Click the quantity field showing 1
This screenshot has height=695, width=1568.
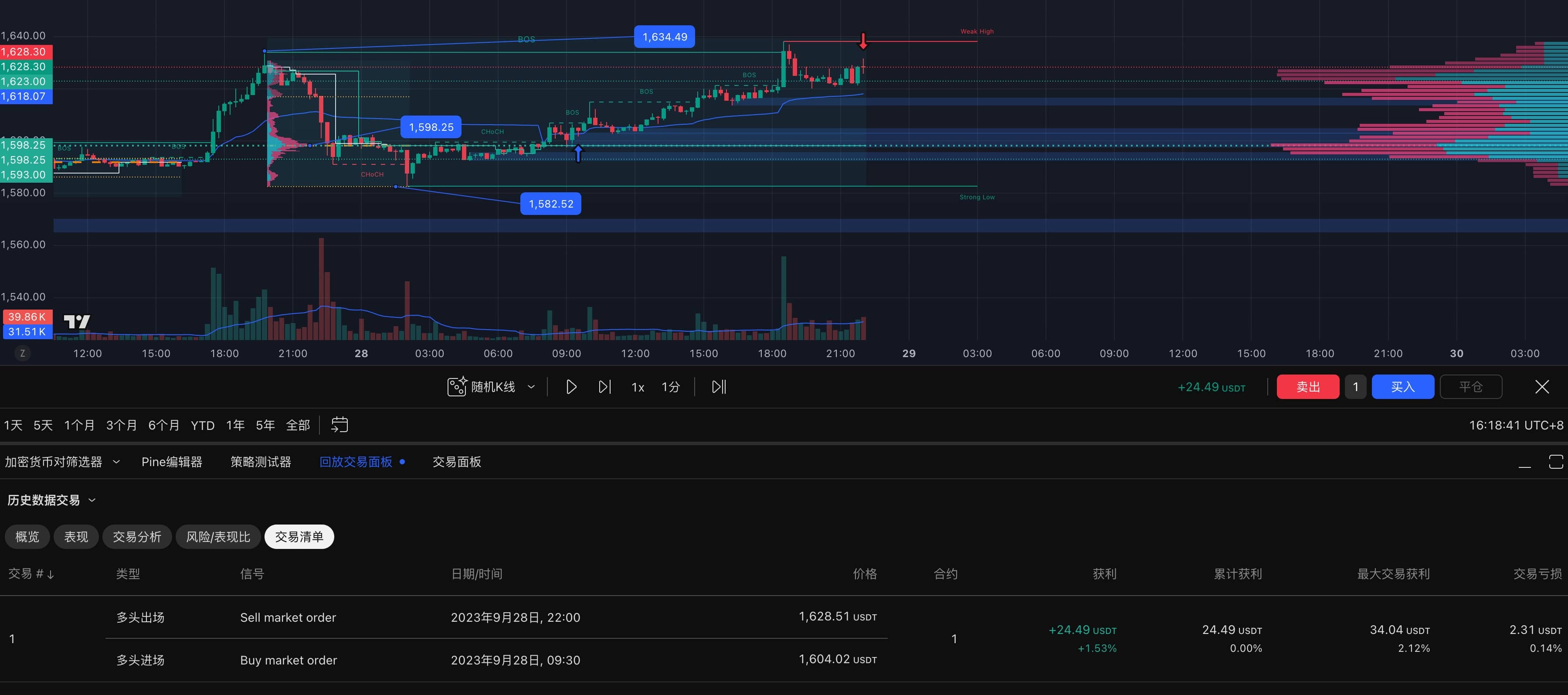coord(1355,387)
